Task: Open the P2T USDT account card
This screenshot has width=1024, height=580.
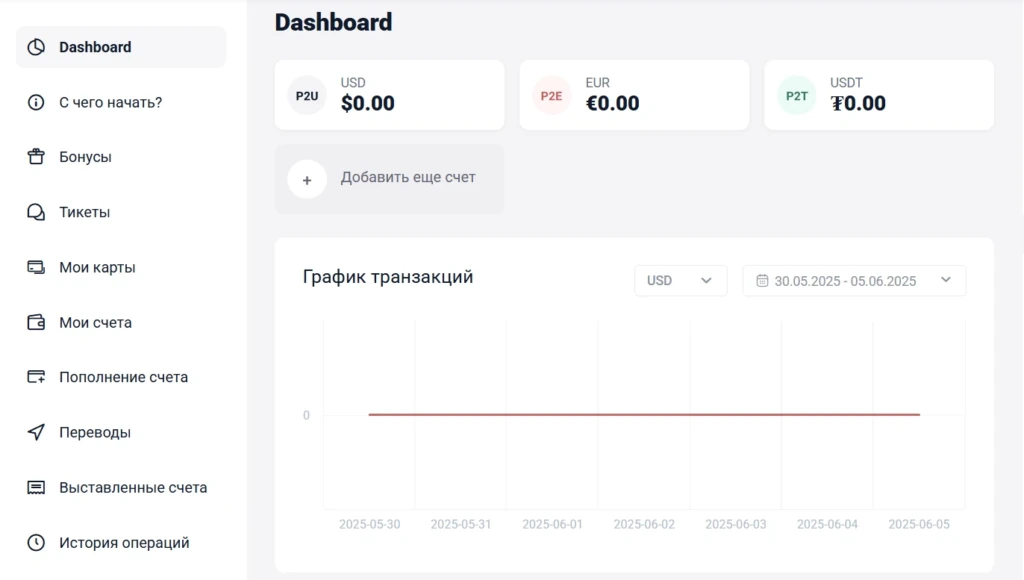Action: (x=879, y=95)
